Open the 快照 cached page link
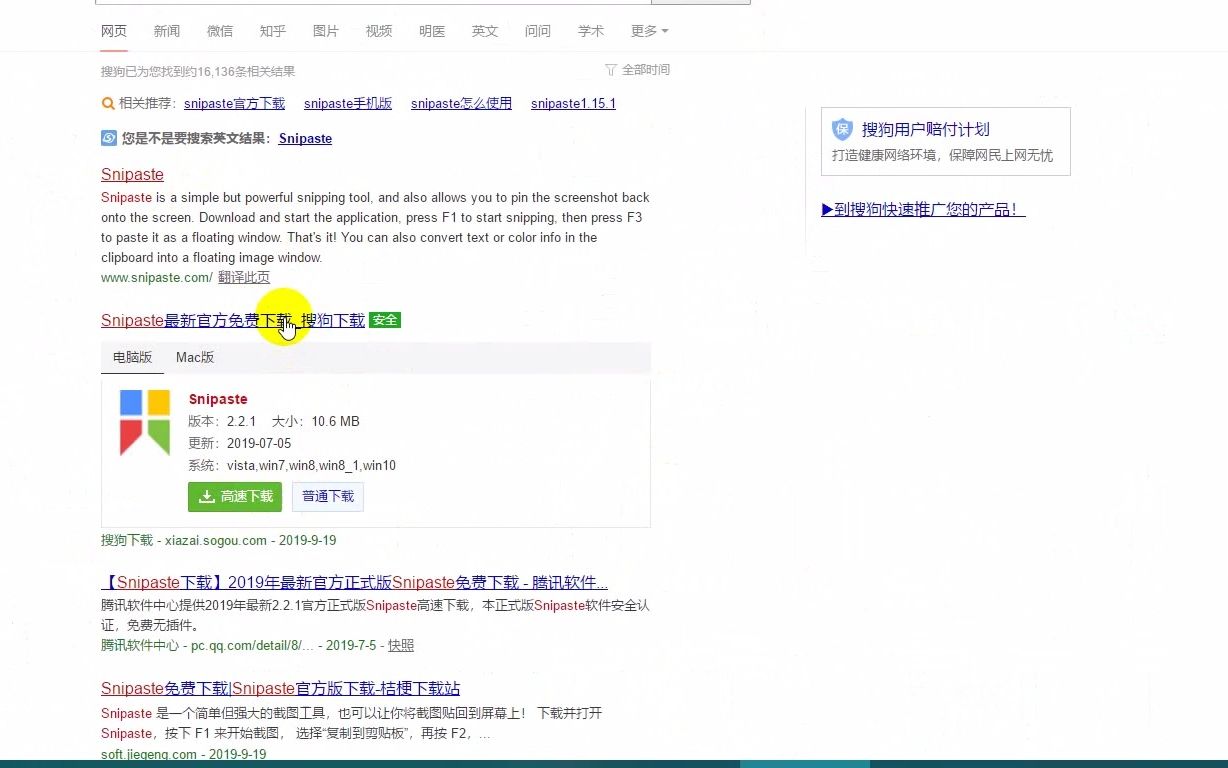1228x768 pixels. (401, 645)
